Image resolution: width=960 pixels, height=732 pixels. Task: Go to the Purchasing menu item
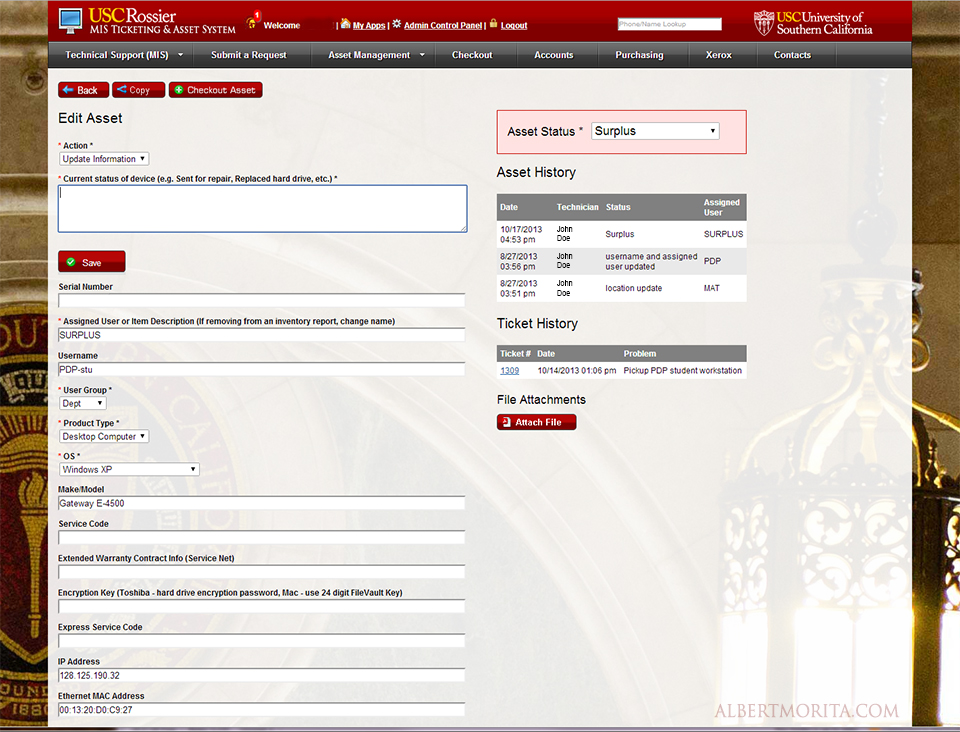[x=639, y=55]
